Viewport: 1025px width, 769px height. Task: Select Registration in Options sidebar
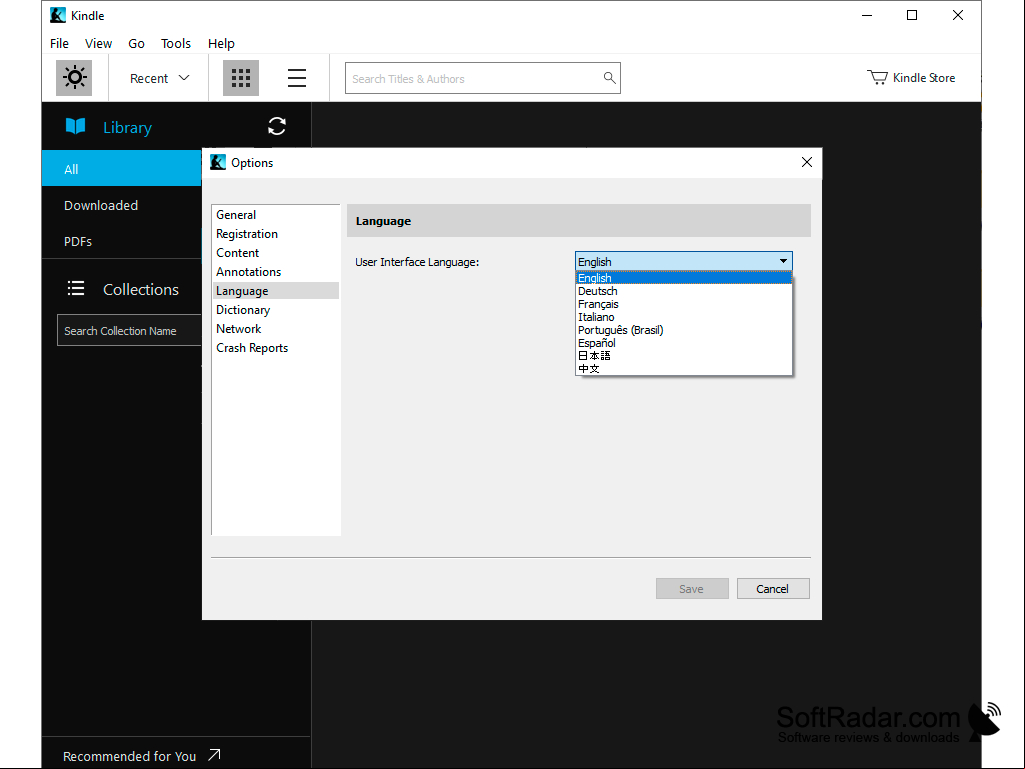click(275, 233)
